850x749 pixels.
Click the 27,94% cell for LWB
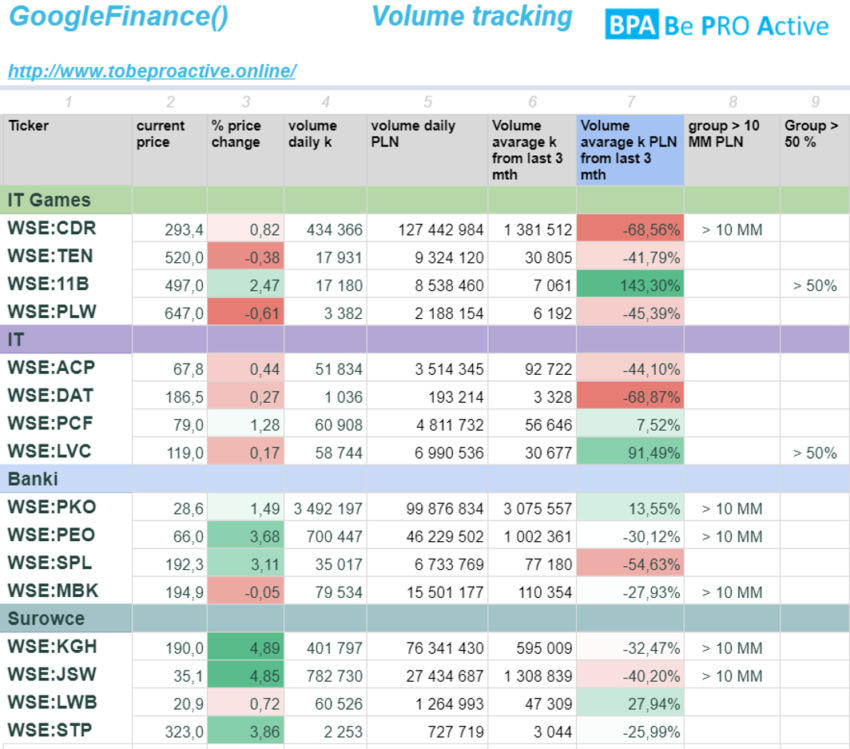coord(630,703)
